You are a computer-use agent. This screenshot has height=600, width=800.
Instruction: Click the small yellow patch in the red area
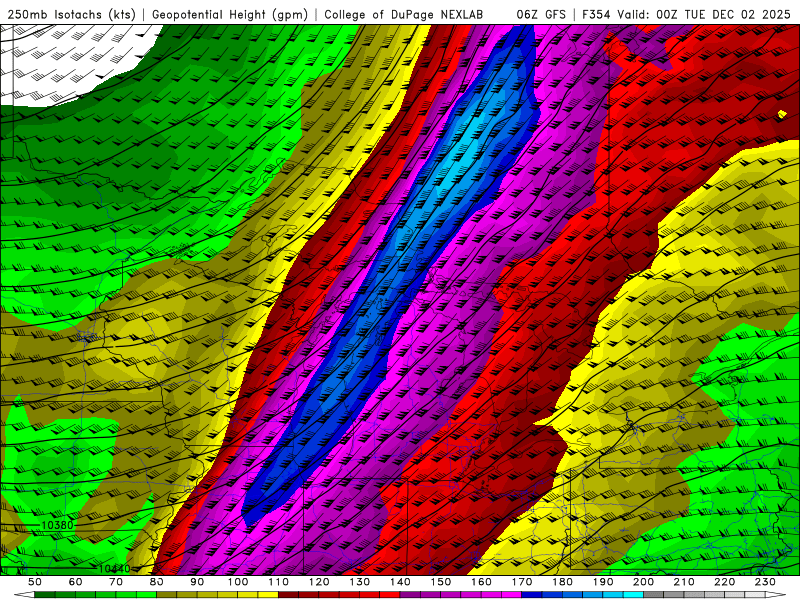[782, 114]
